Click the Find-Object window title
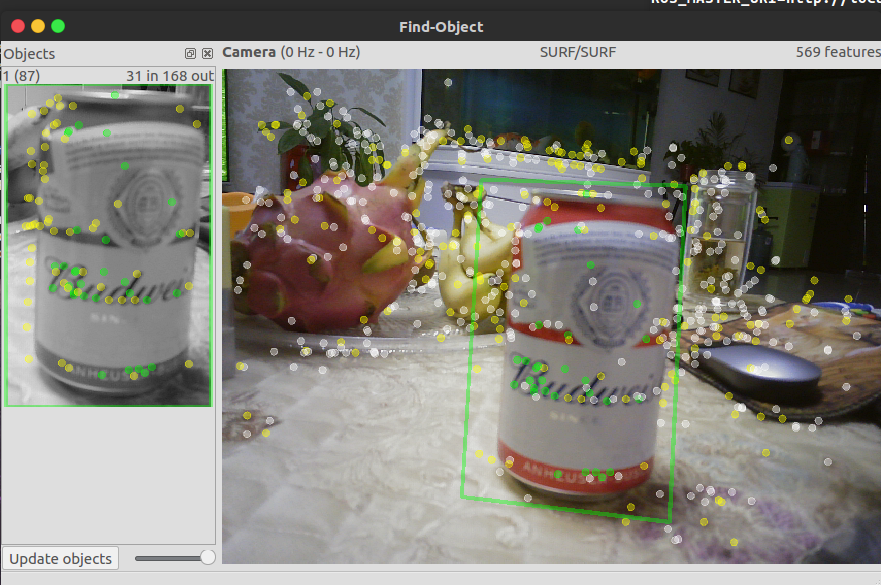 click(440, 27)
